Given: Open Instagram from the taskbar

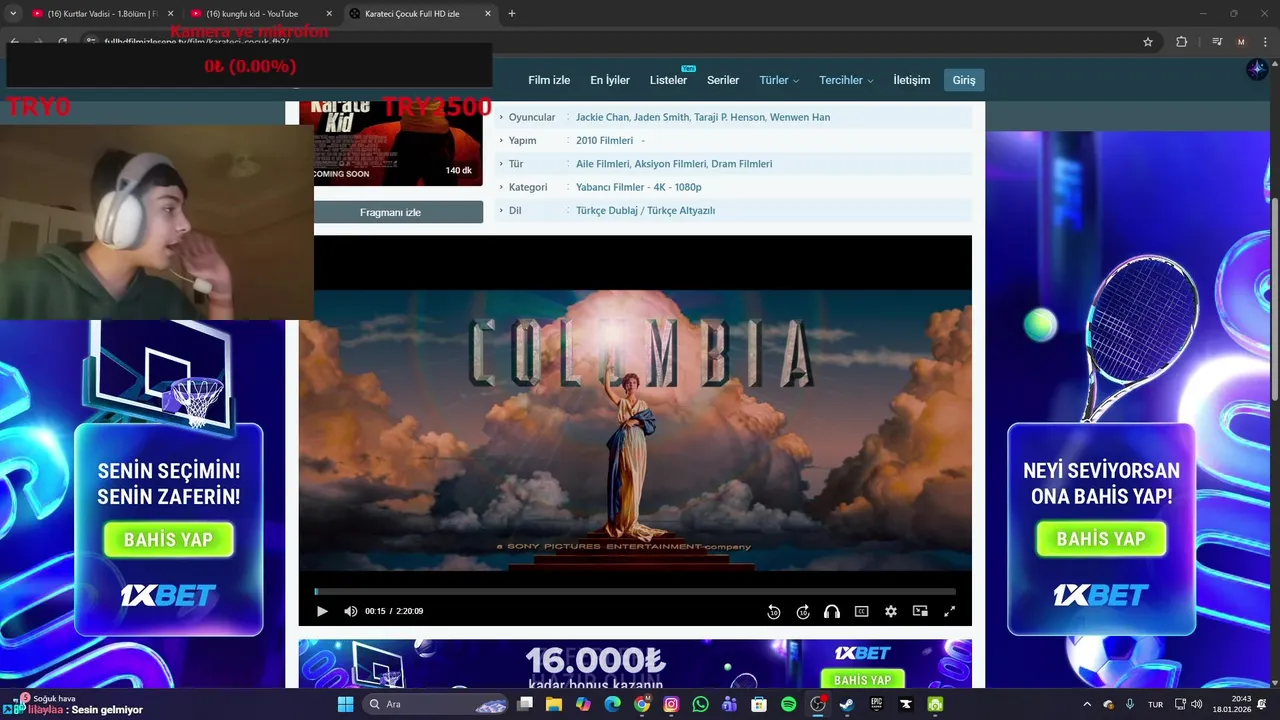Looking at the screenshot, I should click(671, 705).
